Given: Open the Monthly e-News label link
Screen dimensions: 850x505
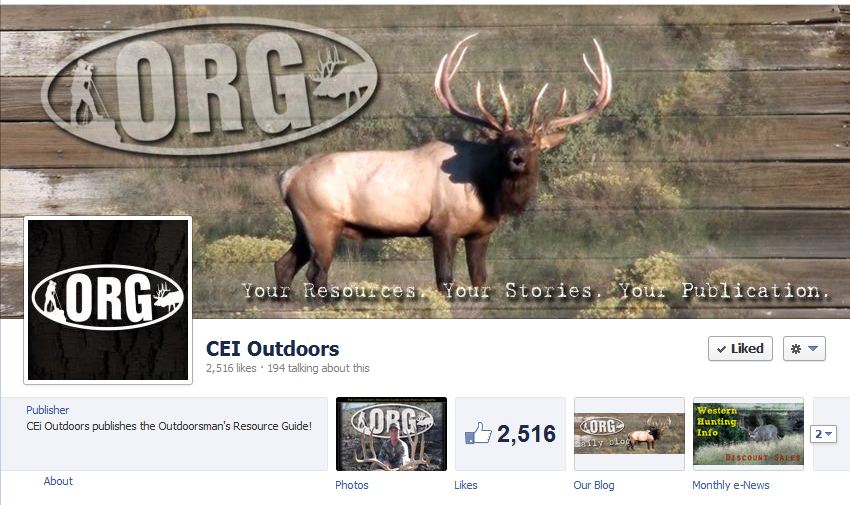Looking at the screenshot, I should 731,485.
